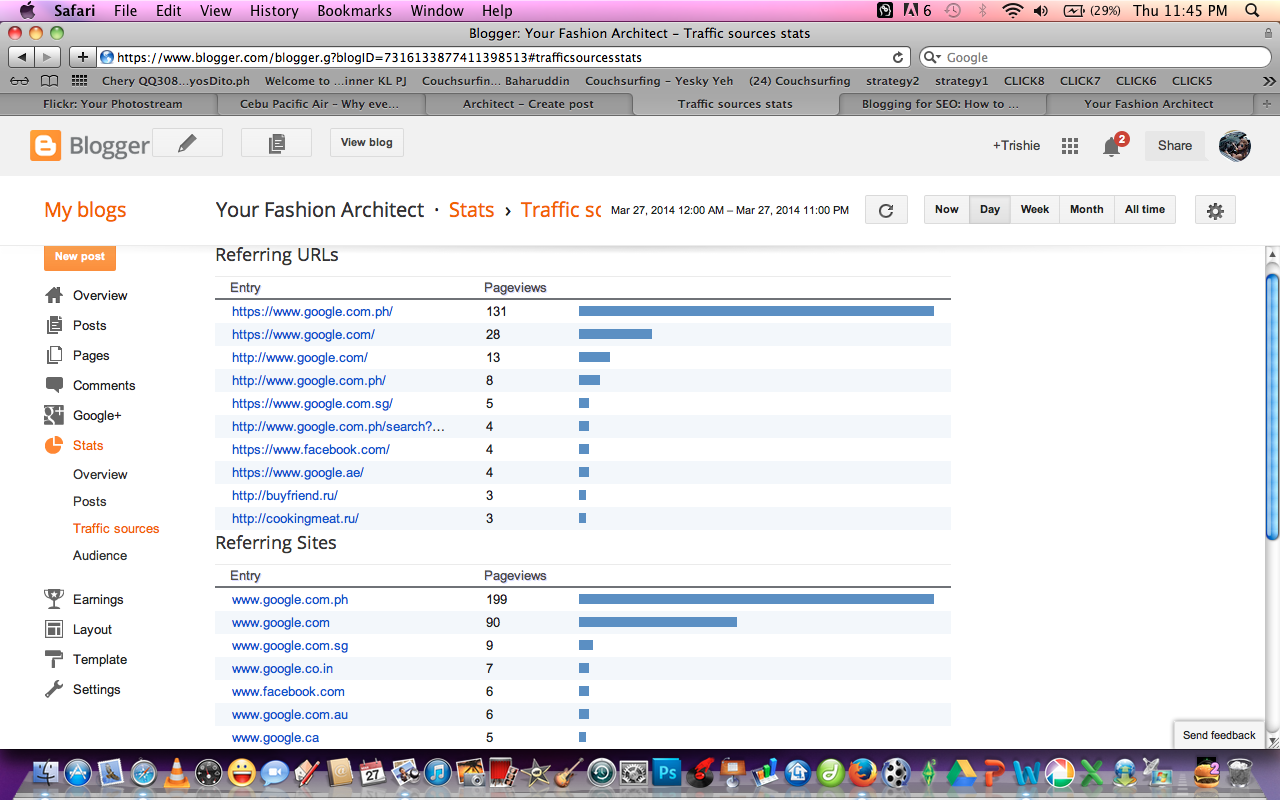
Task: Click the Google+ sidebar icon
Action: [x=54, y=415]
